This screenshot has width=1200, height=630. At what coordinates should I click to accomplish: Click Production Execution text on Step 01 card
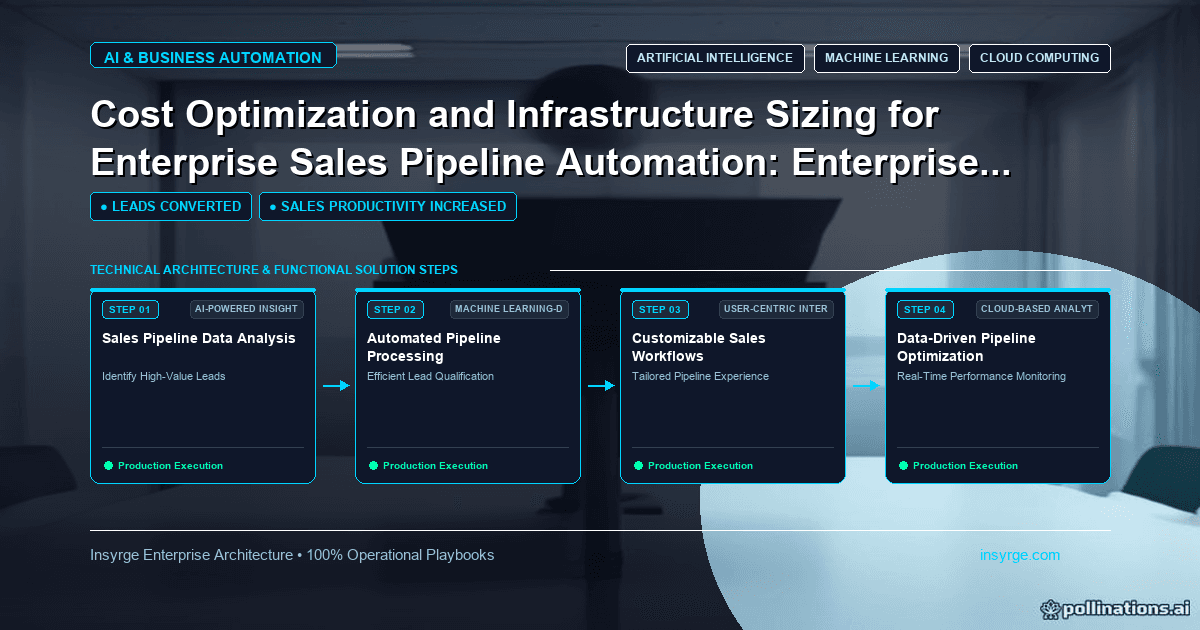click(170, 466)
